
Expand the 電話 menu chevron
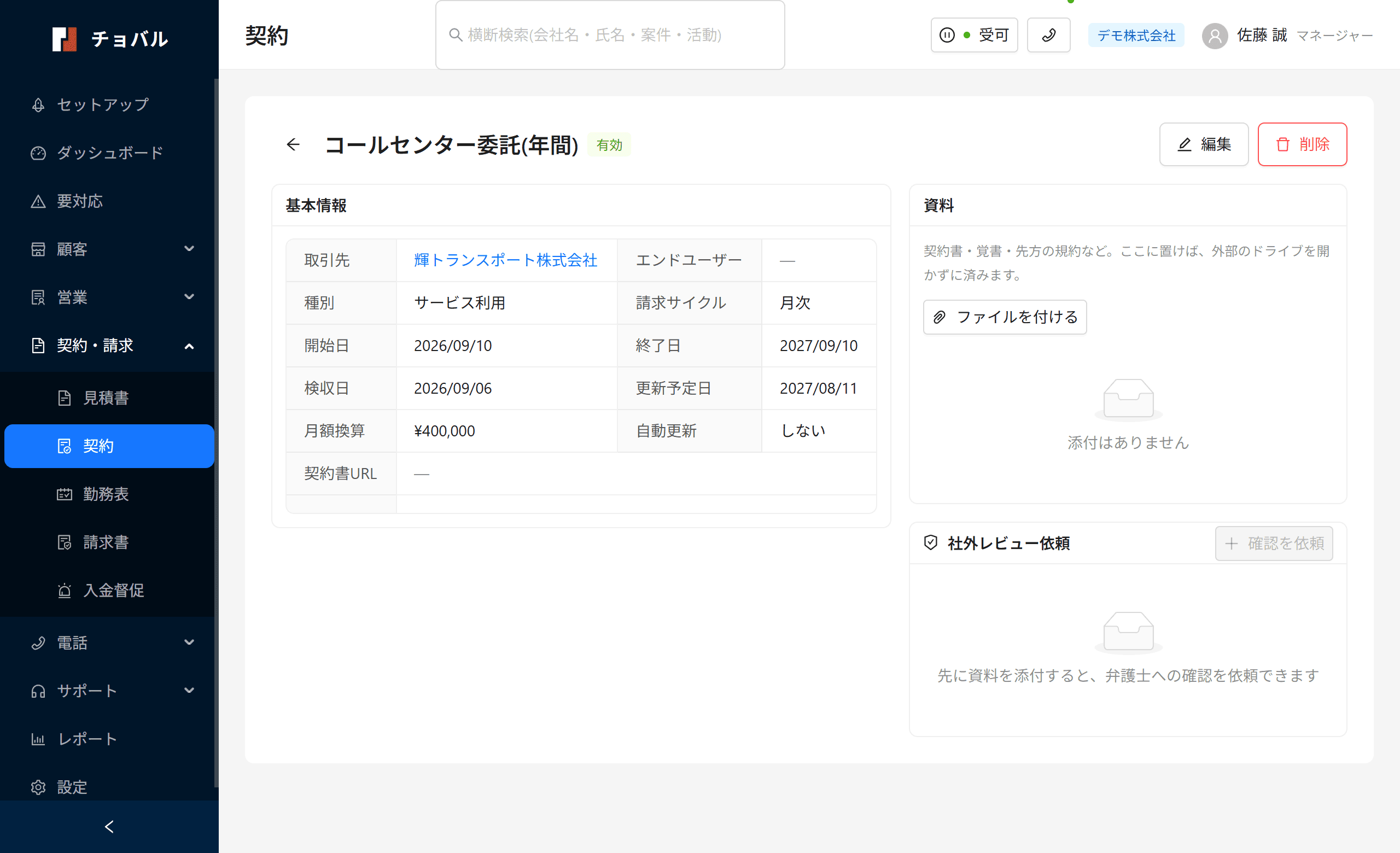pos(189,642)
